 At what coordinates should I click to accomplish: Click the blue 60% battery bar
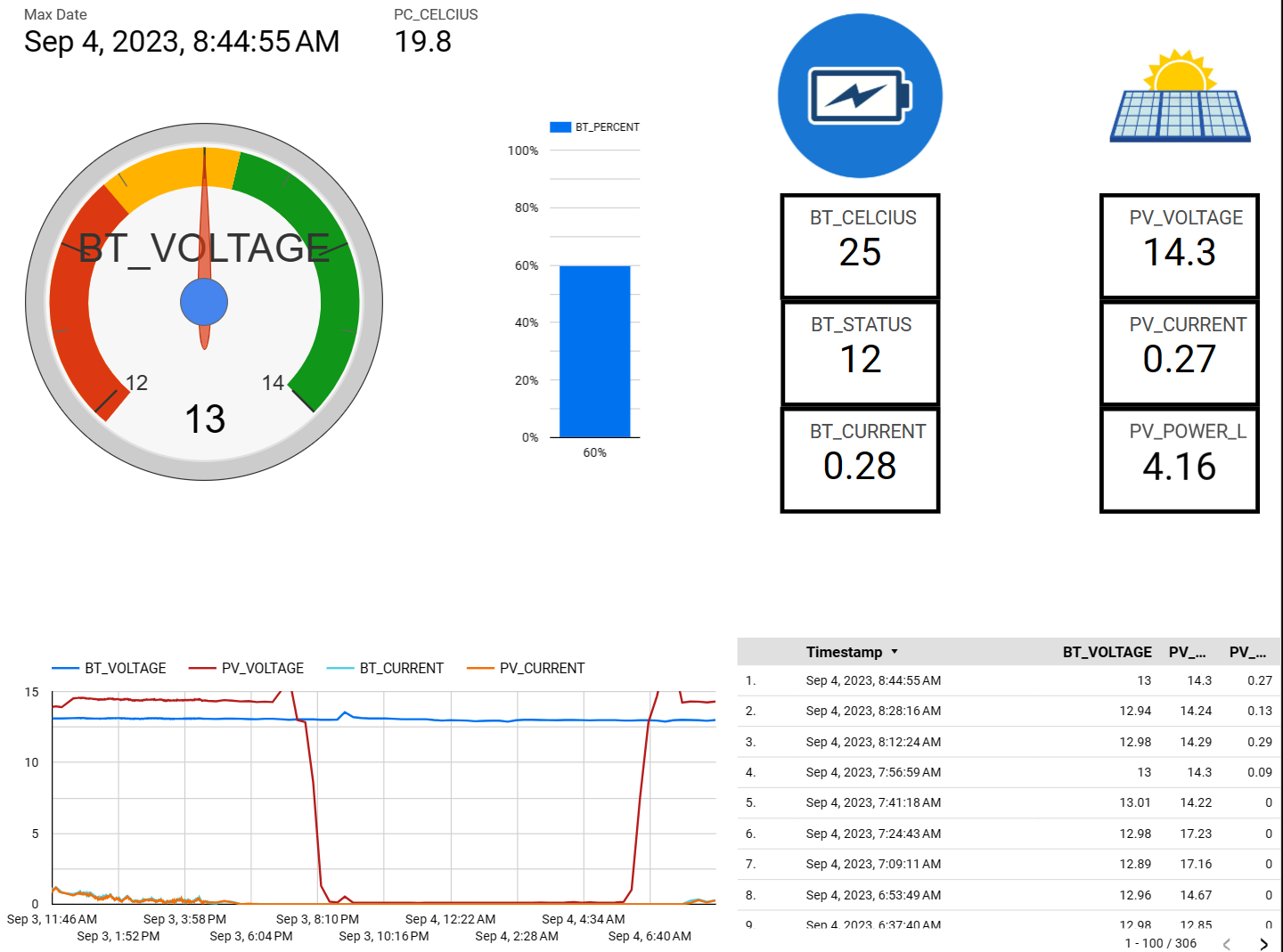click(594, 351)
